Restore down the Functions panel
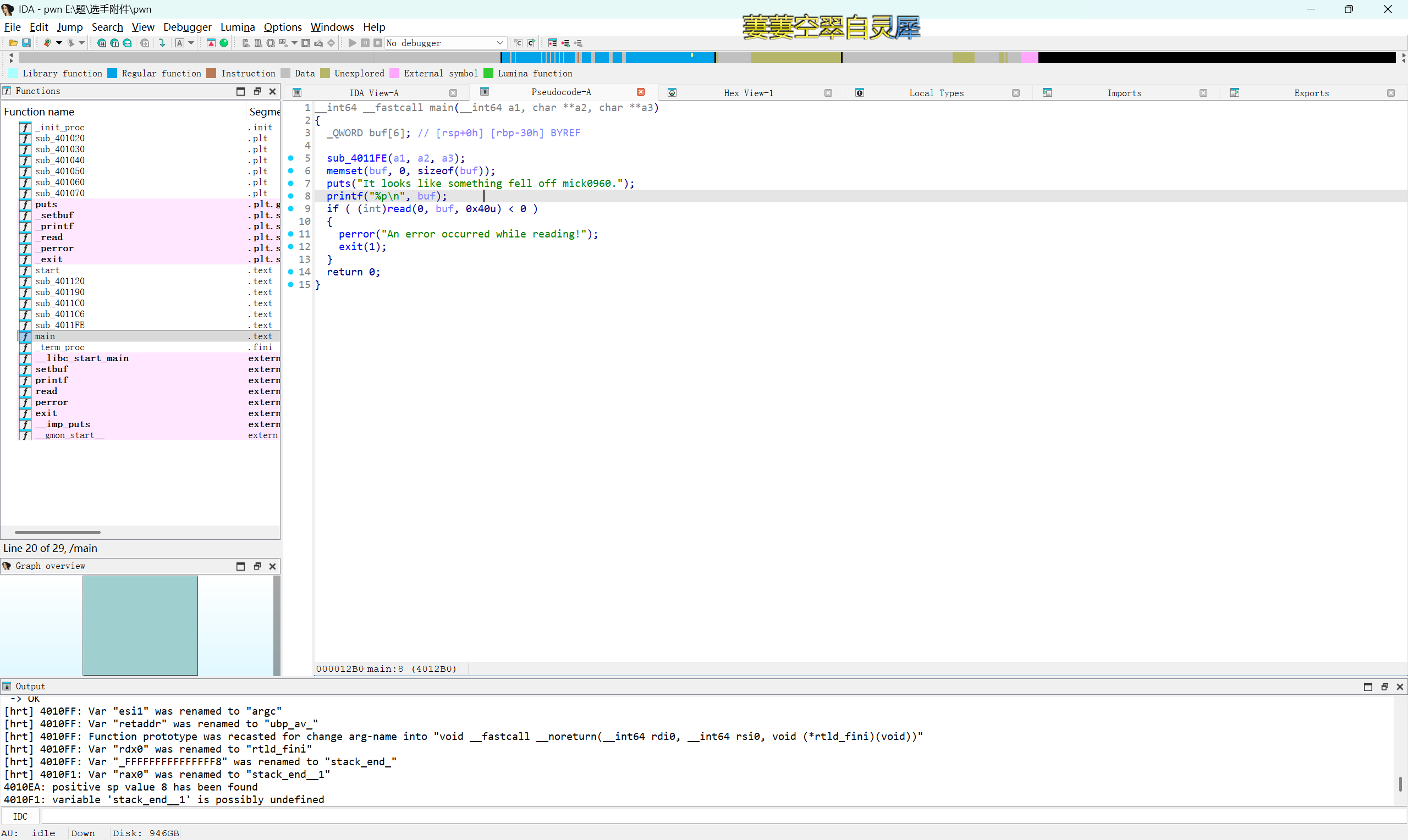 pyautogui.click(x=257, y=91)
